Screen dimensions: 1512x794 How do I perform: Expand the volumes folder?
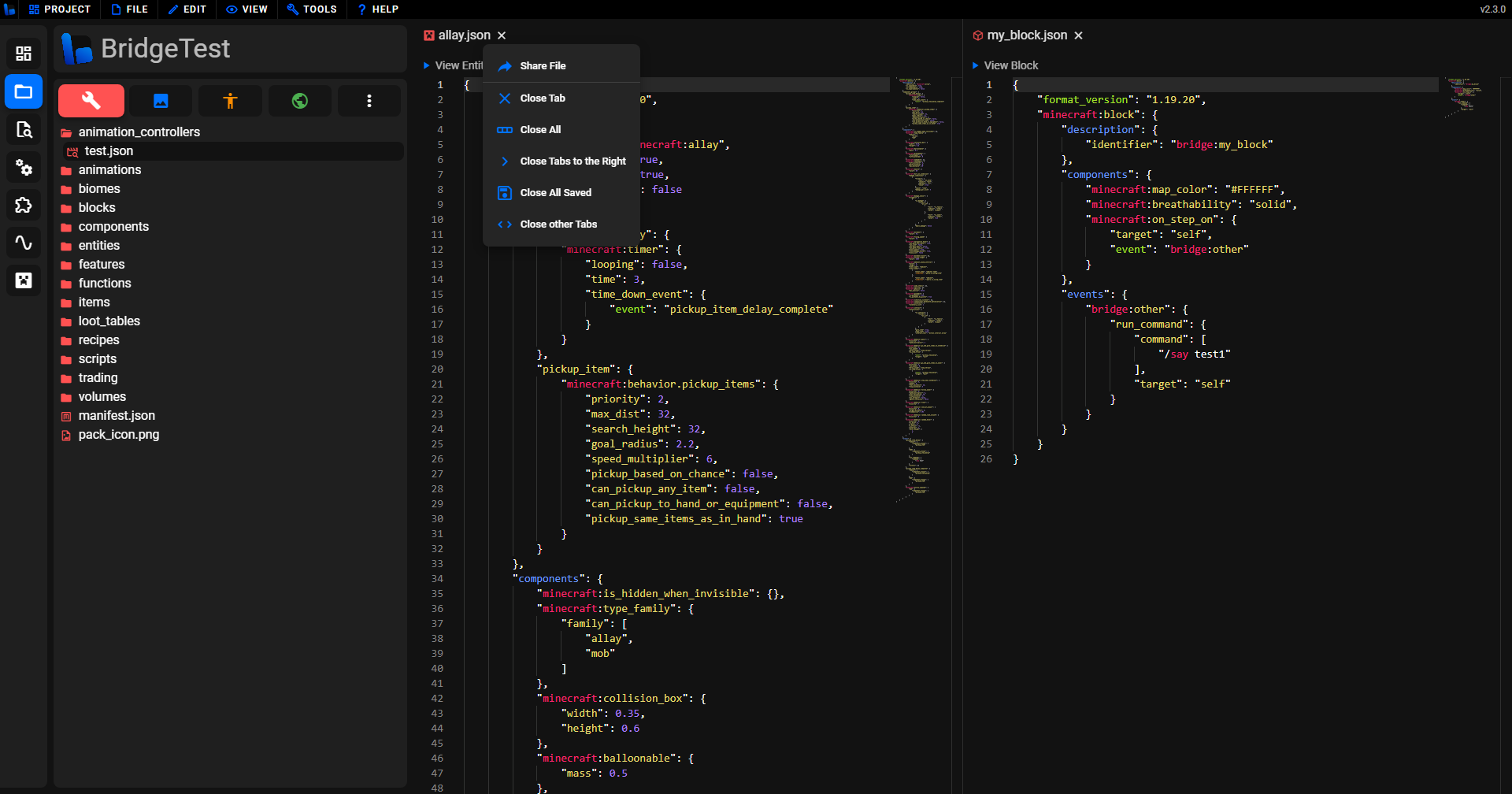click(x=102, y=397)
